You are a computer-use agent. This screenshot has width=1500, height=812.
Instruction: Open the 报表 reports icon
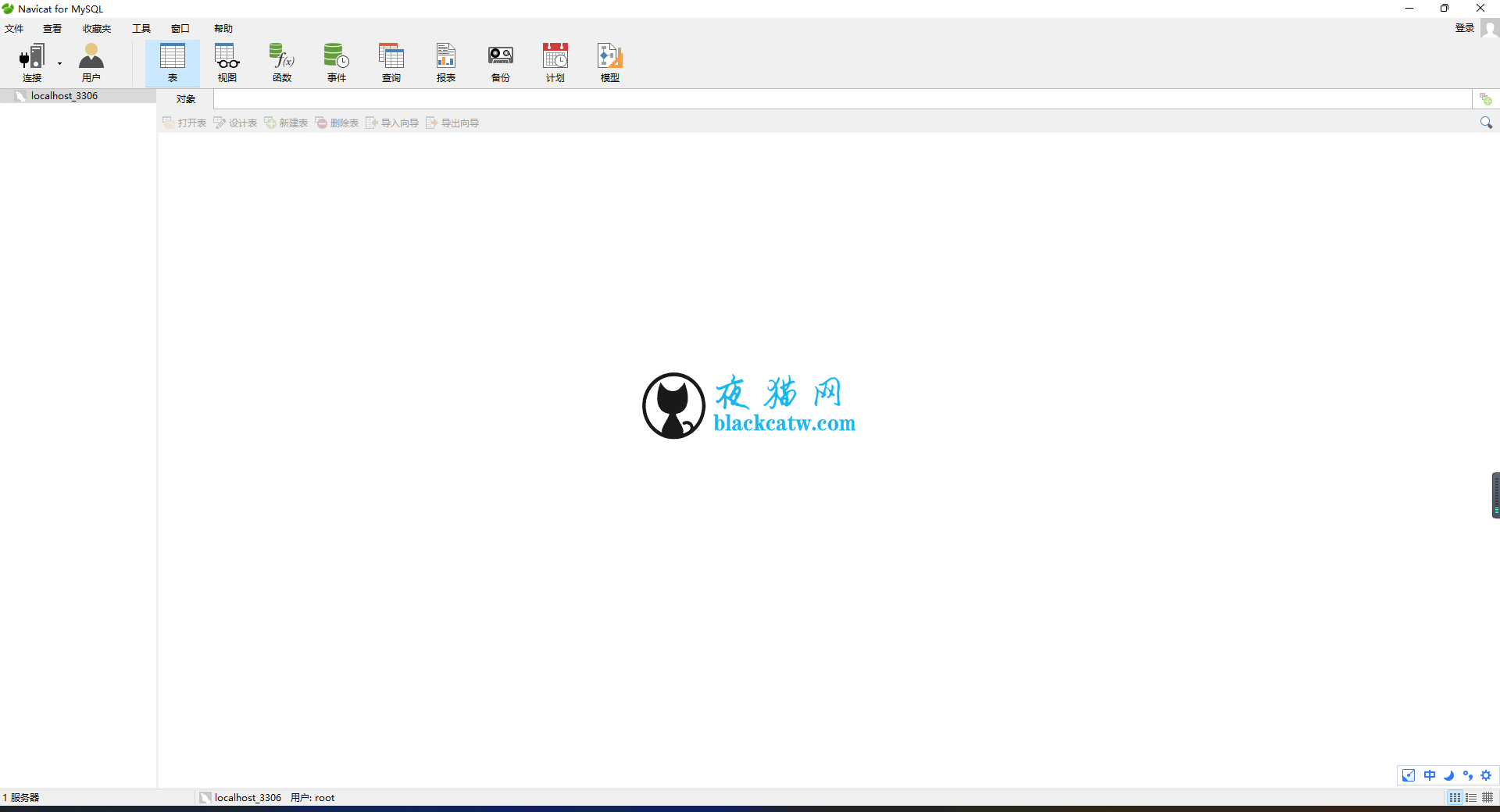446,62
